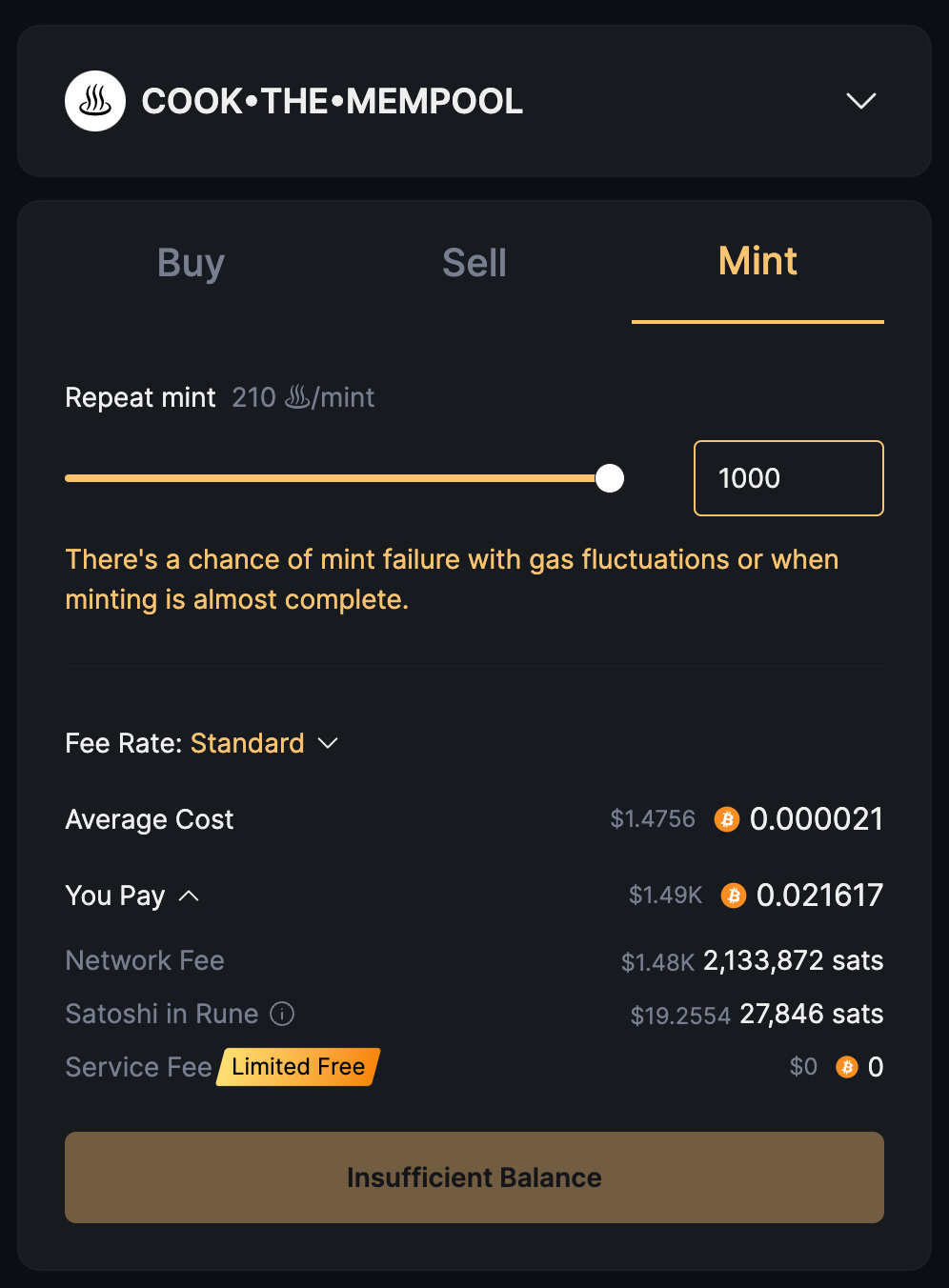The image size is (949, 1288).
Task: Click the COOK•THE•MEMPOOL rune logo icon
Action: pos(95,101)
